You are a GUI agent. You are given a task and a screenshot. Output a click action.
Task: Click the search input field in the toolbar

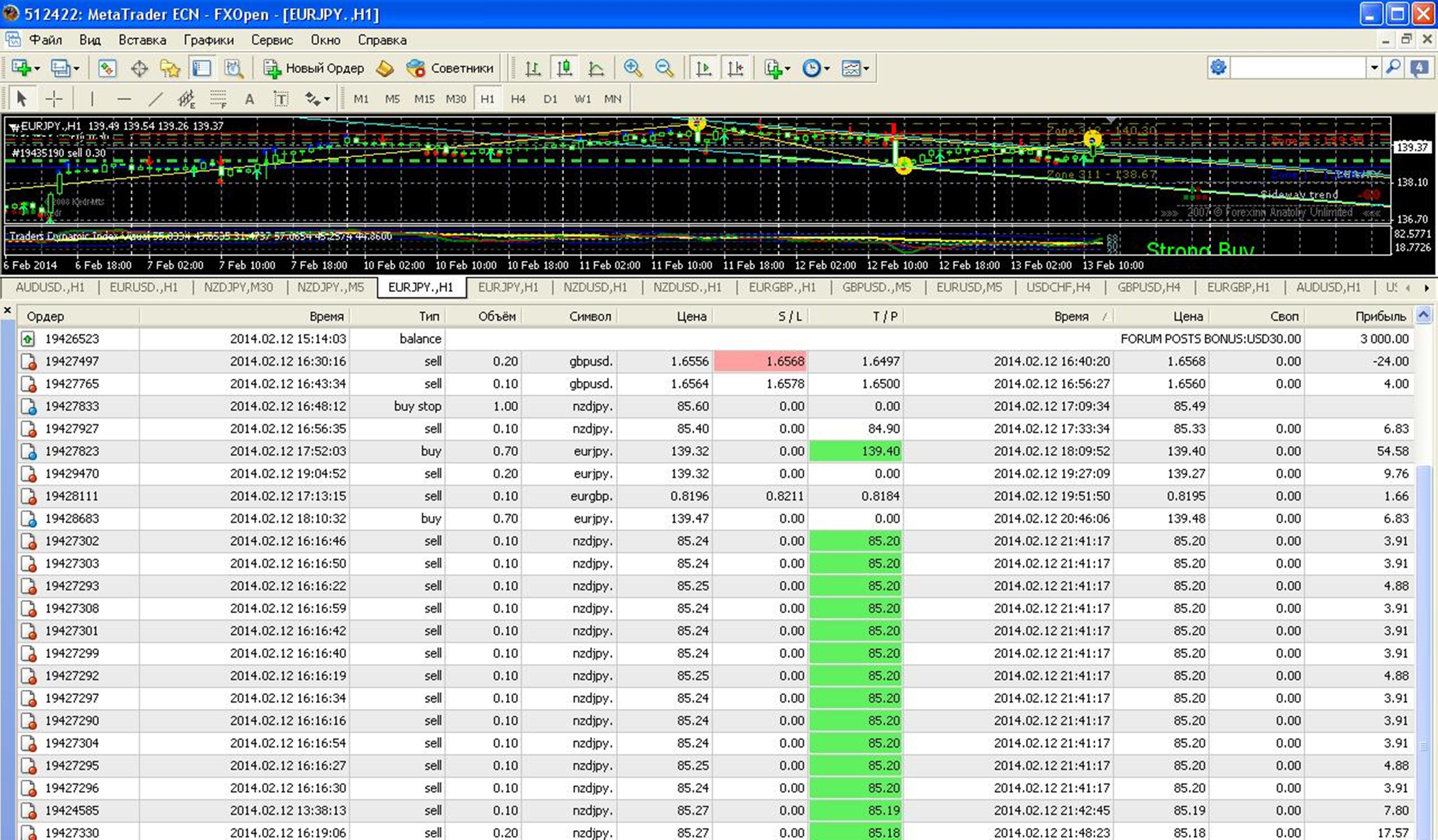pyautogui.click(x=1298, y=68)
